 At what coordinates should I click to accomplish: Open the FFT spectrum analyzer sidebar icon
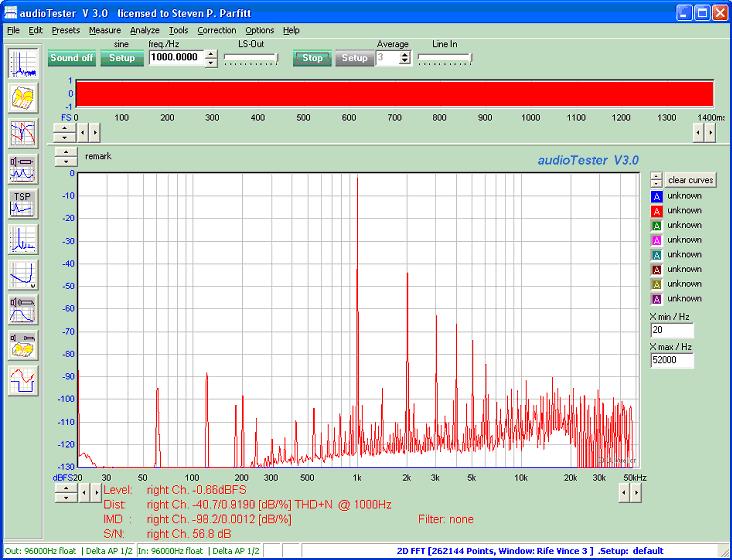pyautogui.click(x=23, y=63)
